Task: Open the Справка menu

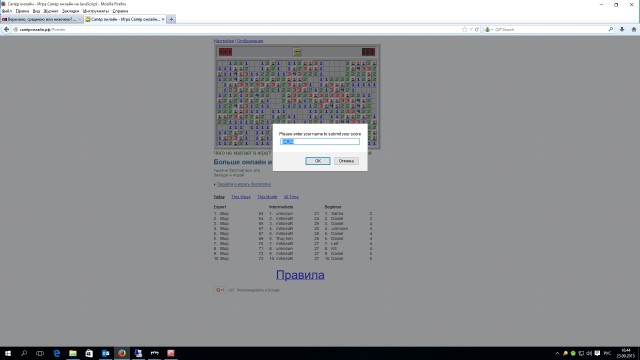Action: (x=120, y=11)
